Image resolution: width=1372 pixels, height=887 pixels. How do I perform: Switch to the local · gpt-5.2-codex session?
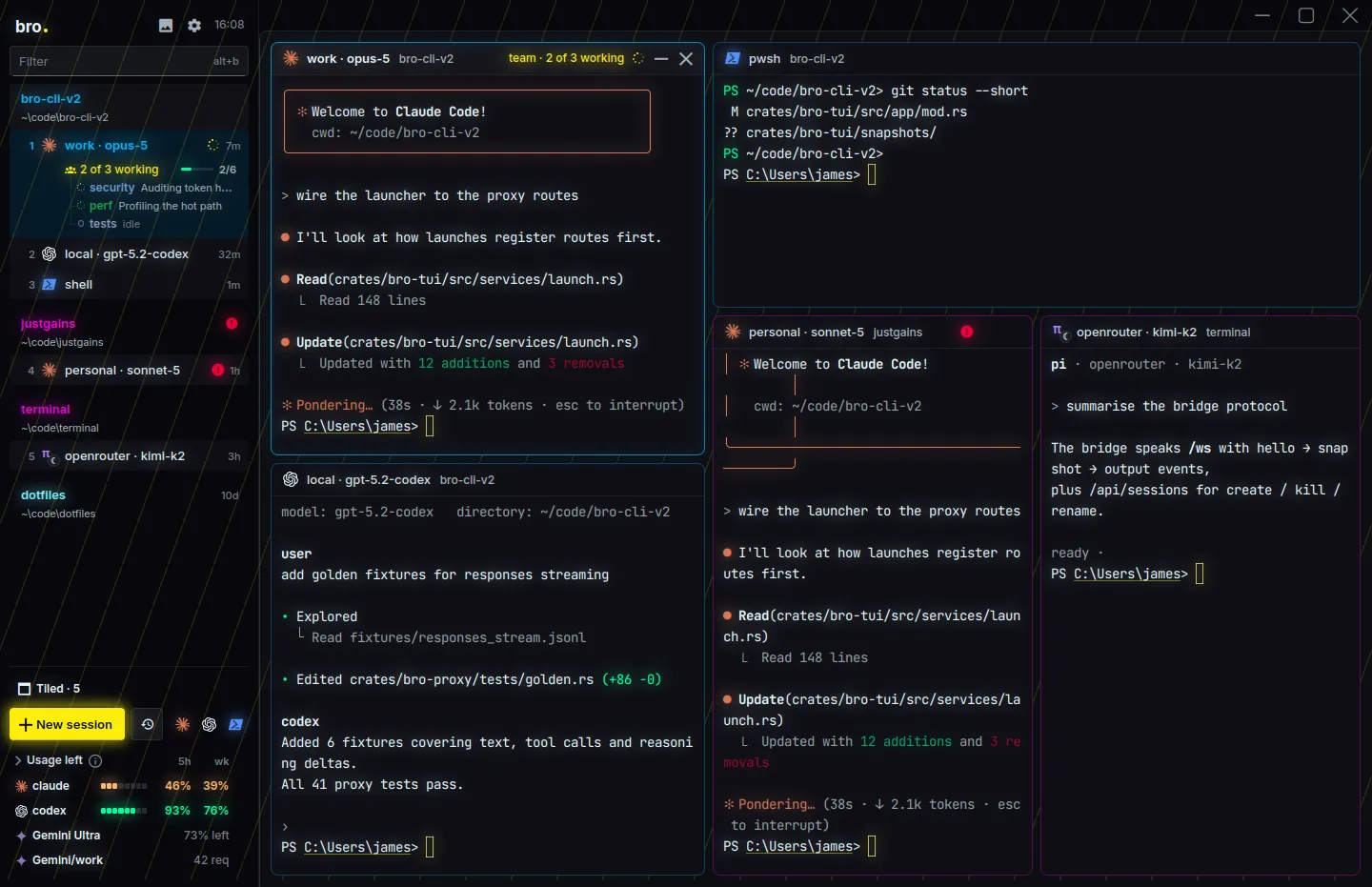tap(130, 254)
